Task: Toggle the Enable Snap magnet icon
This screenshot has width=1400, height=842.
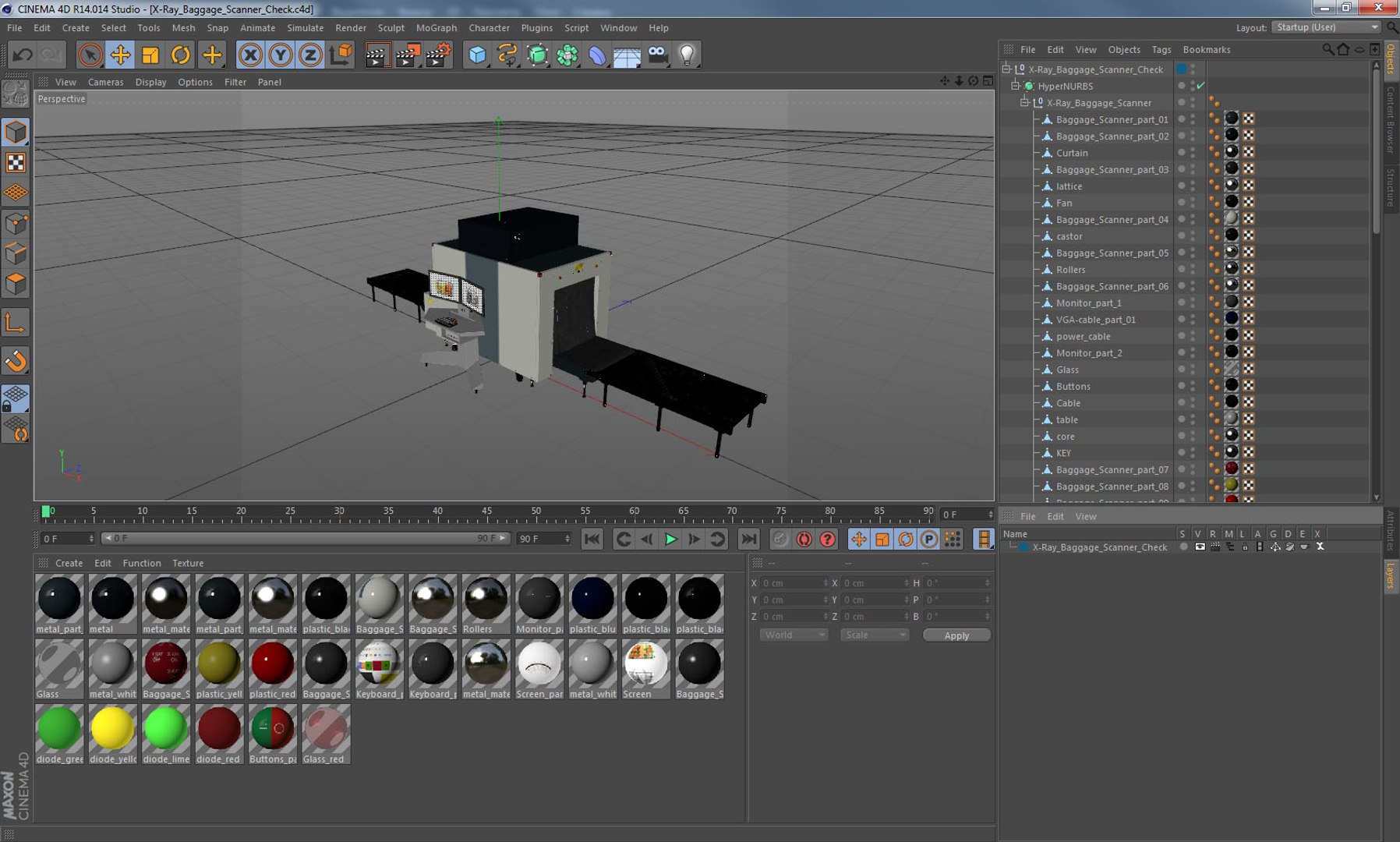Action: point(16,361)
